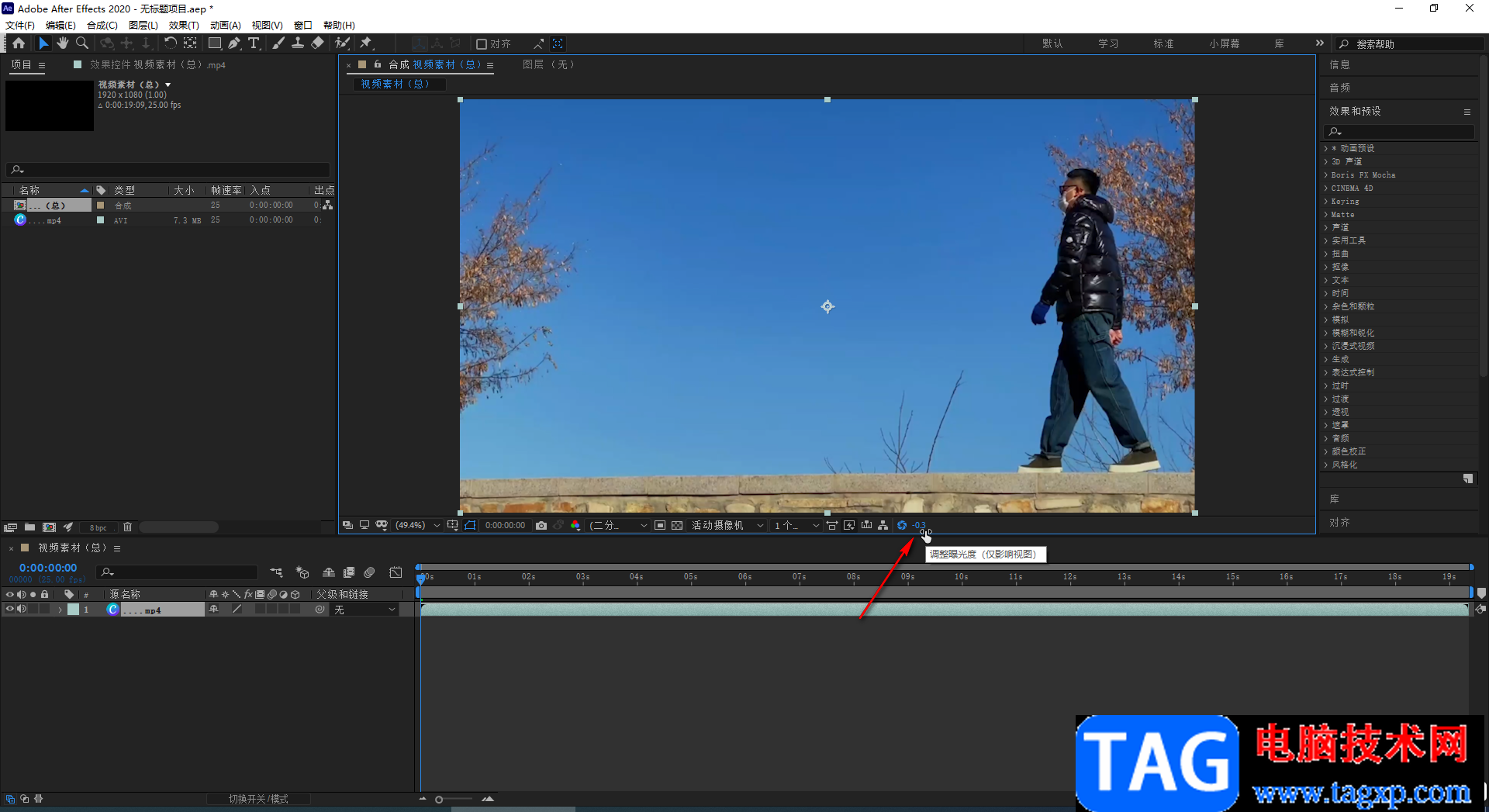The height and width of the screenshot is (812, 1489).
Task: Select the Eraser tool
Action: pos(317,43)
